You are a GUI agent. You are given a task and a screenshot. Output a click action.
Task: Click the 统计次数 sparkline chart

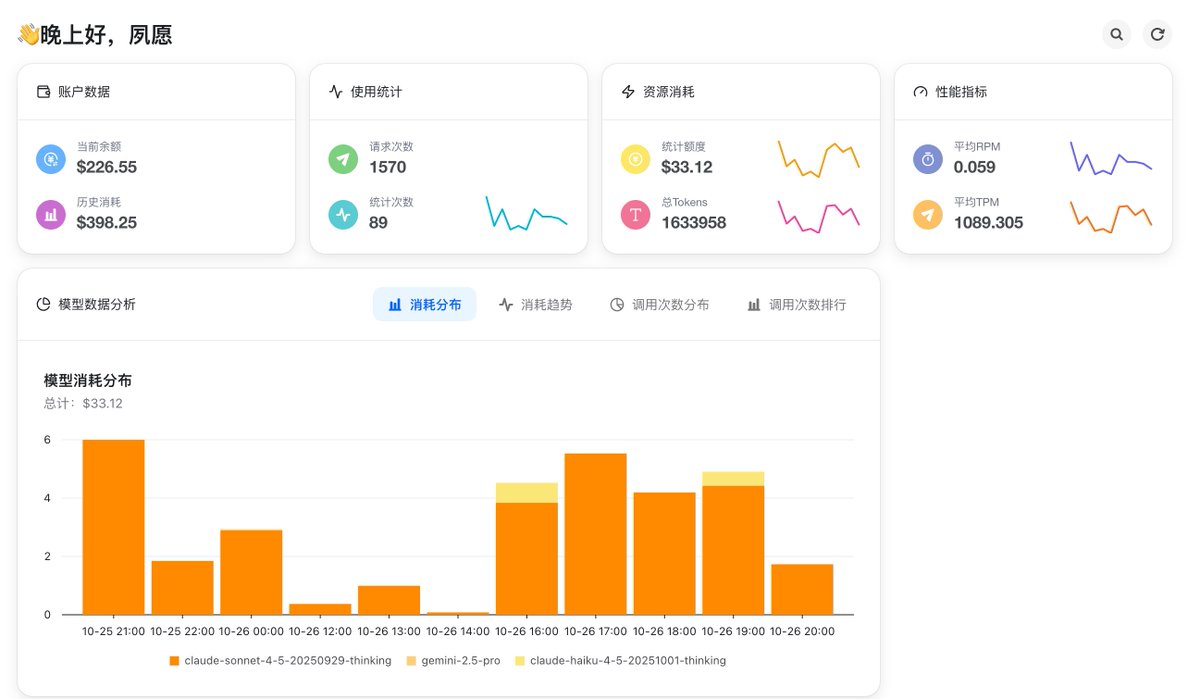(527, 213)
